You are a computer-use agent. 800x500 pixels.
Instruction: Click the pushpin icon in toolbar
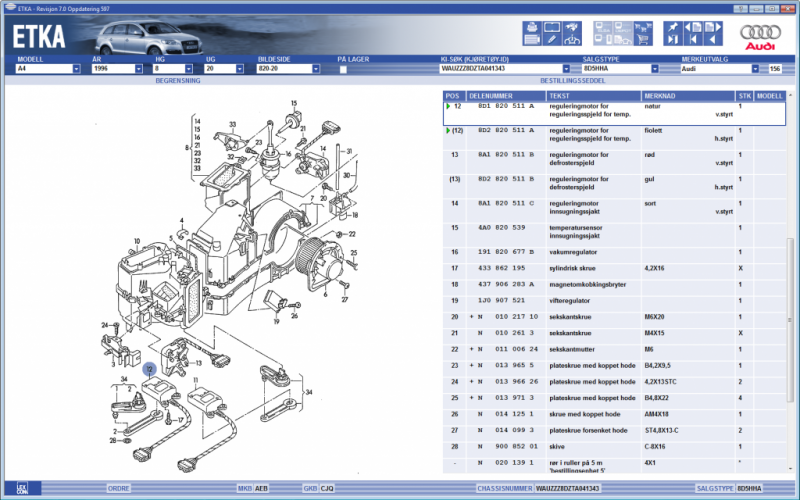point(672,27)
